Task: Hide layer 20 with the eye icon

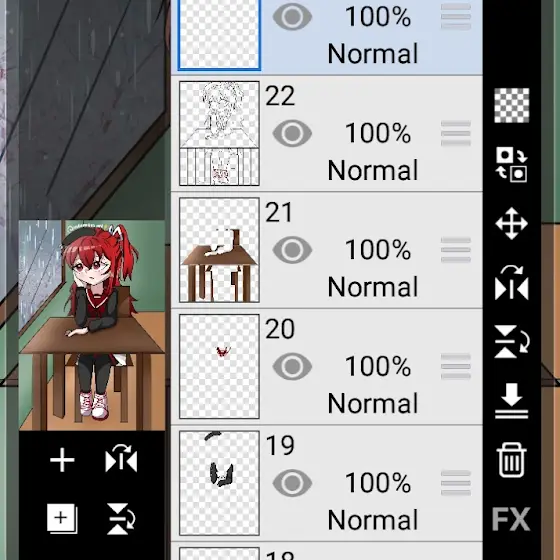Action: [x=292, y=367]
